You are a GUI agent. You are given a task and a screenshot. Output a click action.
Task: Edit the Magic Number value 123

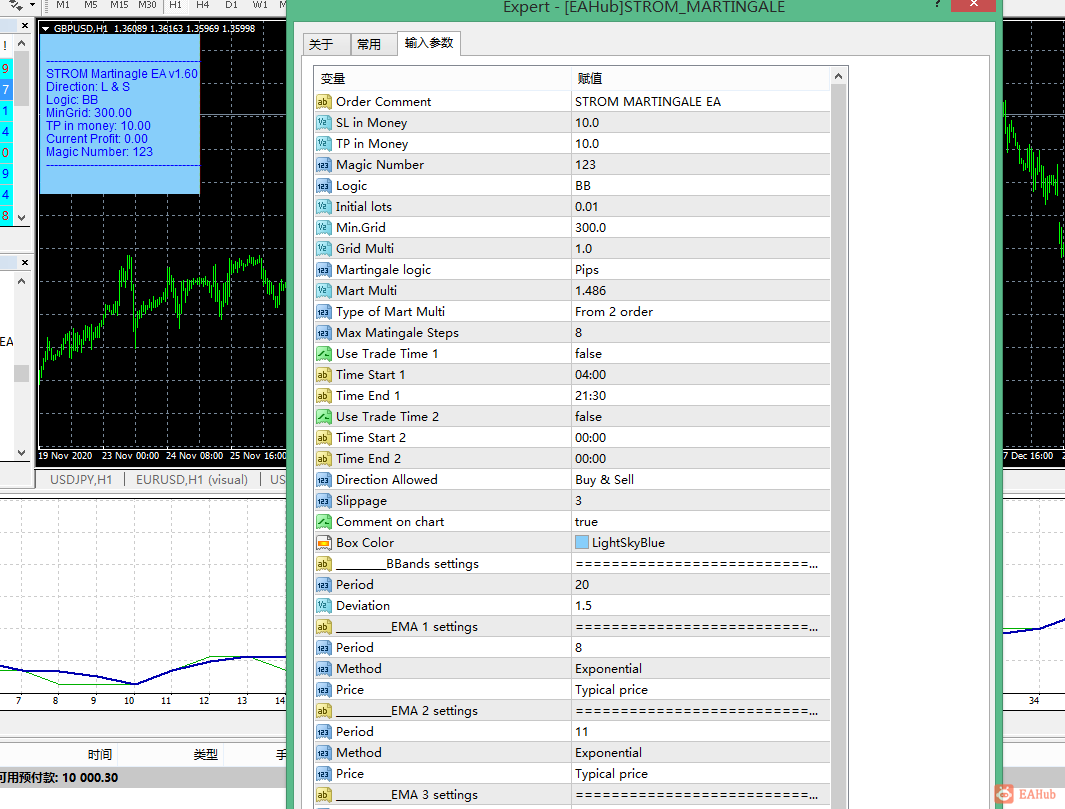[x=700, y=165]
